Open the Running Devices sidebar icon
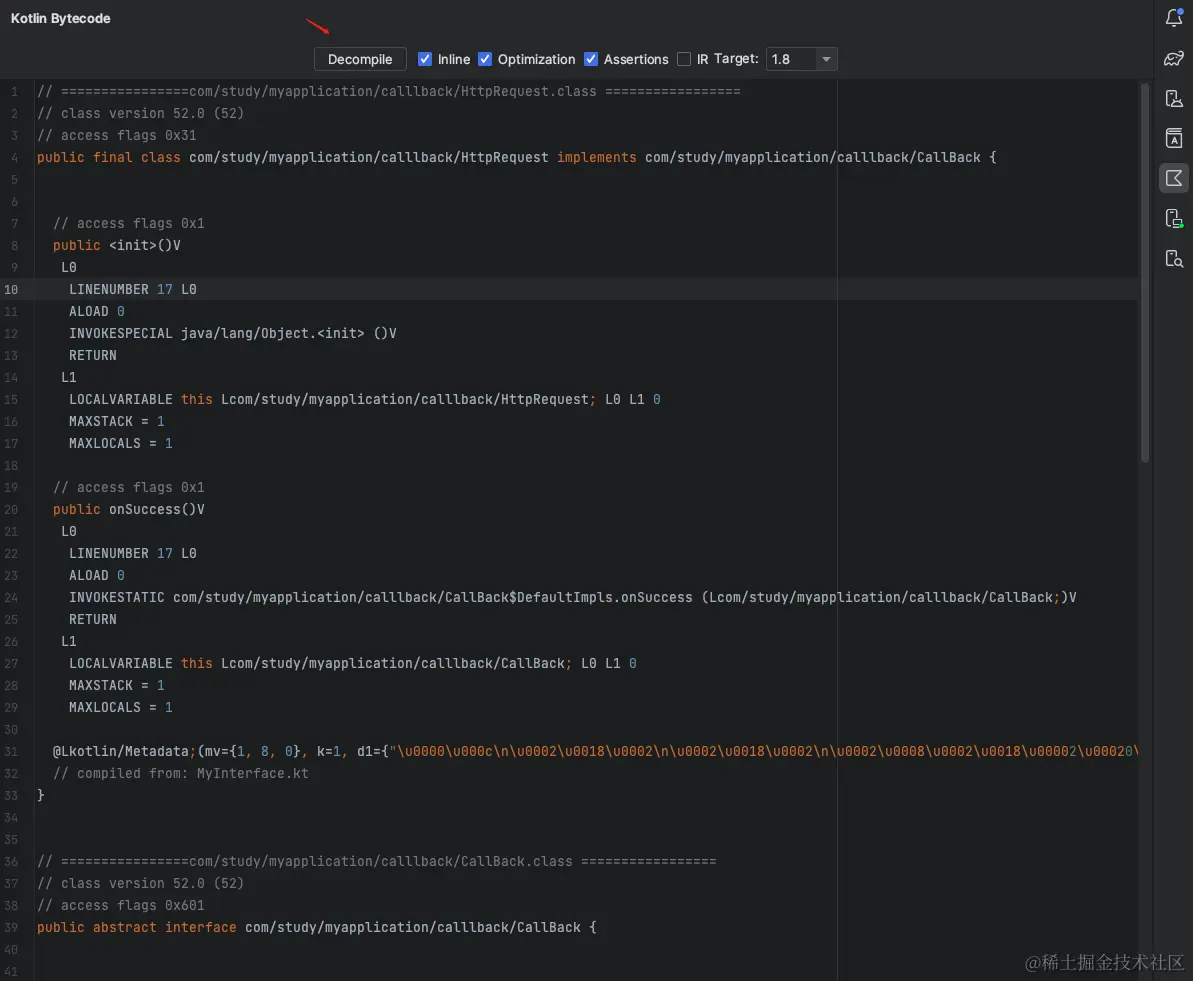1193x981 pixels. (x=1174, y=218)
